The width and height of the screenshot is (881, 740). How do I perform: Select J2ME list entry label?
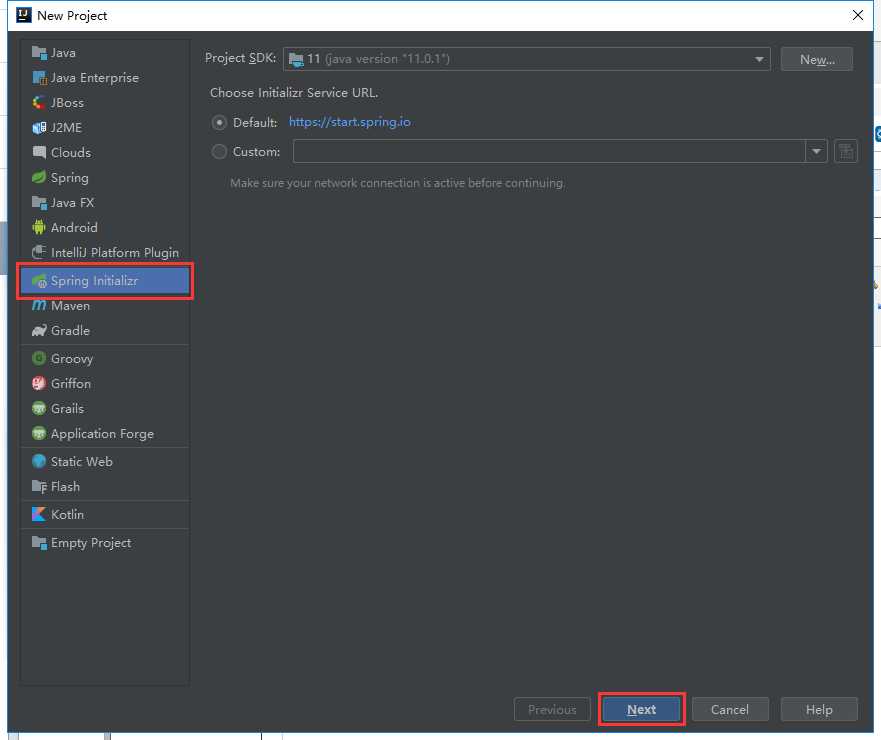[x=66, y=128]
